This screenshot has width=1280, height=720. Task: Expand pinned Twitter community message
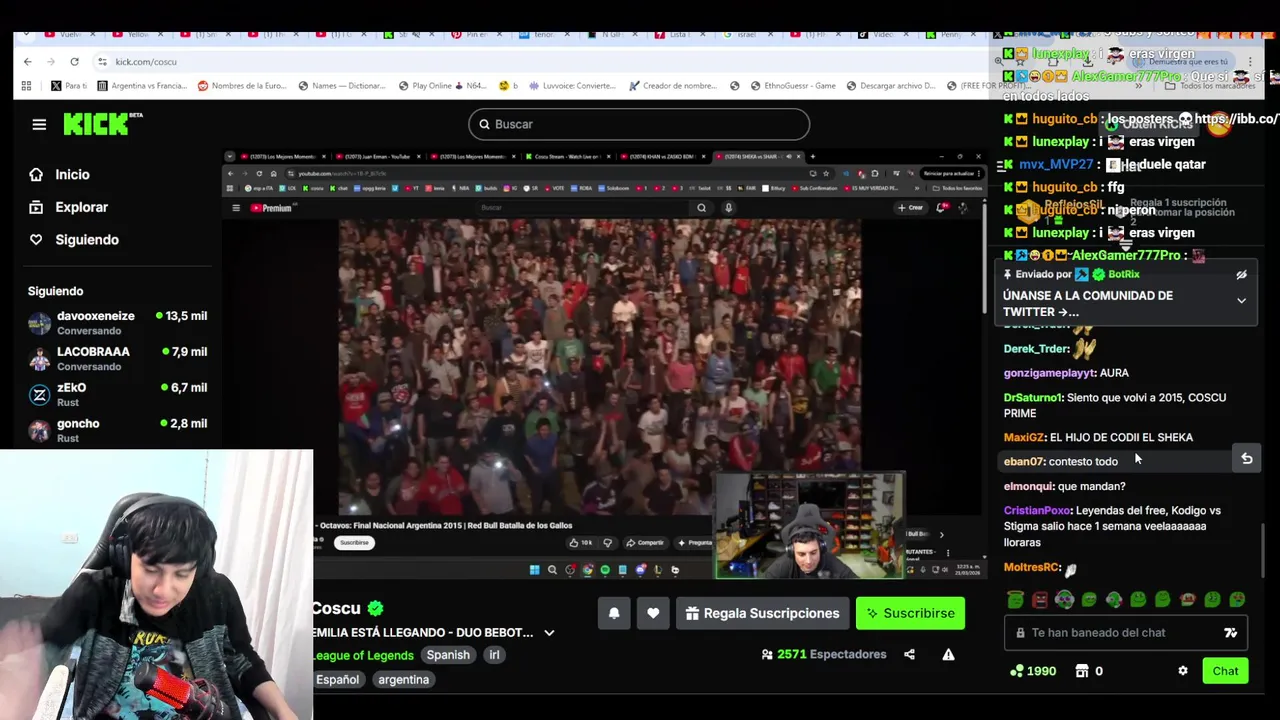[x=1241, y=300]
